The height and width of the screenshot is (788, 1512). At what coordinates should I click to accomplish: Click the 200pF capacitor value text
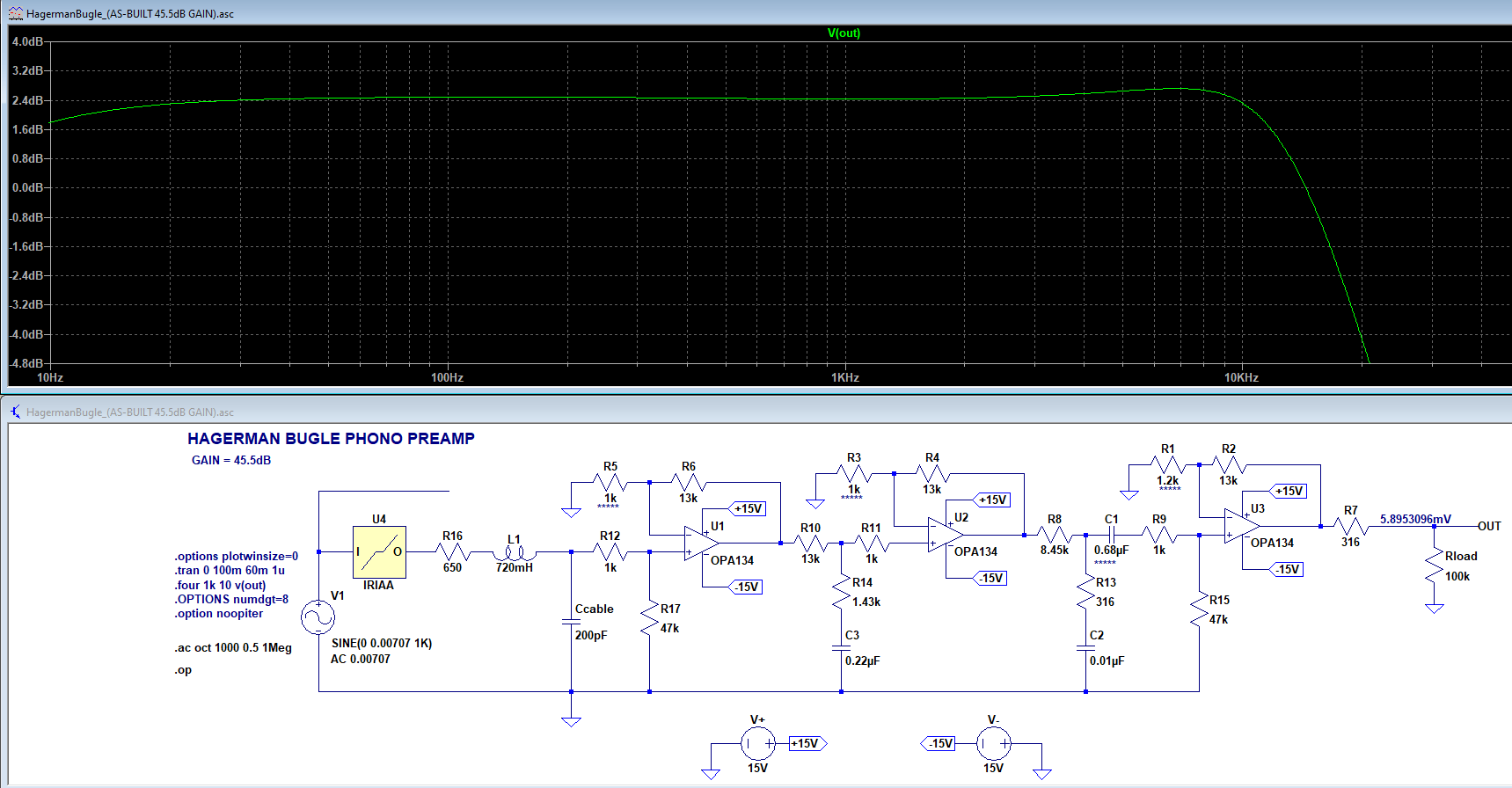[x=591, y=635]
